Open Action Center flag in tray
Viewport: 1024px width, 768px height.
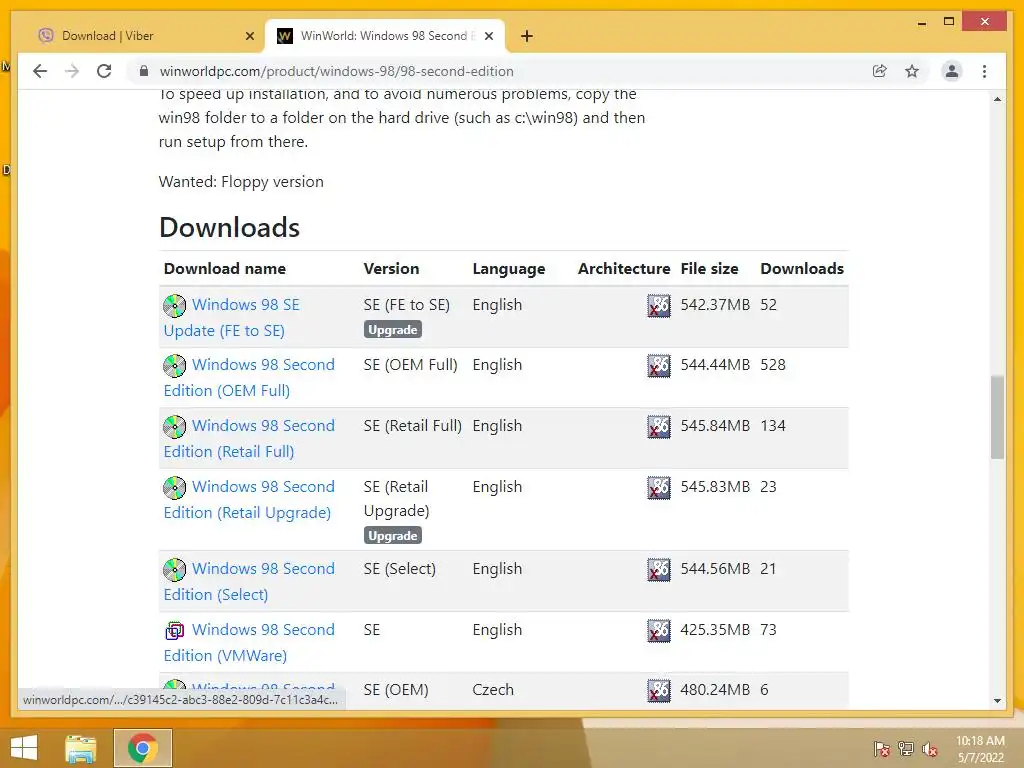(x=882, y=748)
